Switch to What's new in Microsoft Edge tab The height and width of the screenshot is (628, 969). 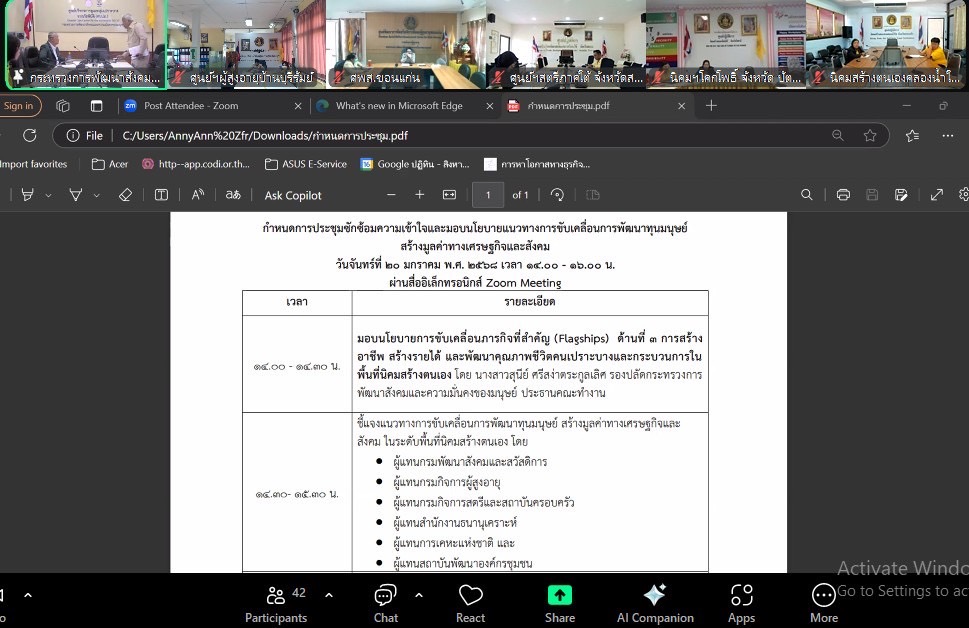pos(400,106)
